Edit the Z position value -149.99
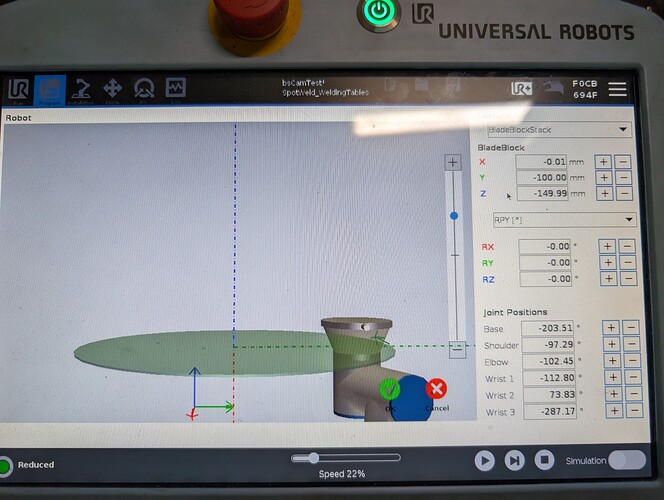The height and width of the screenshot is (500, 664). point(542,193)
